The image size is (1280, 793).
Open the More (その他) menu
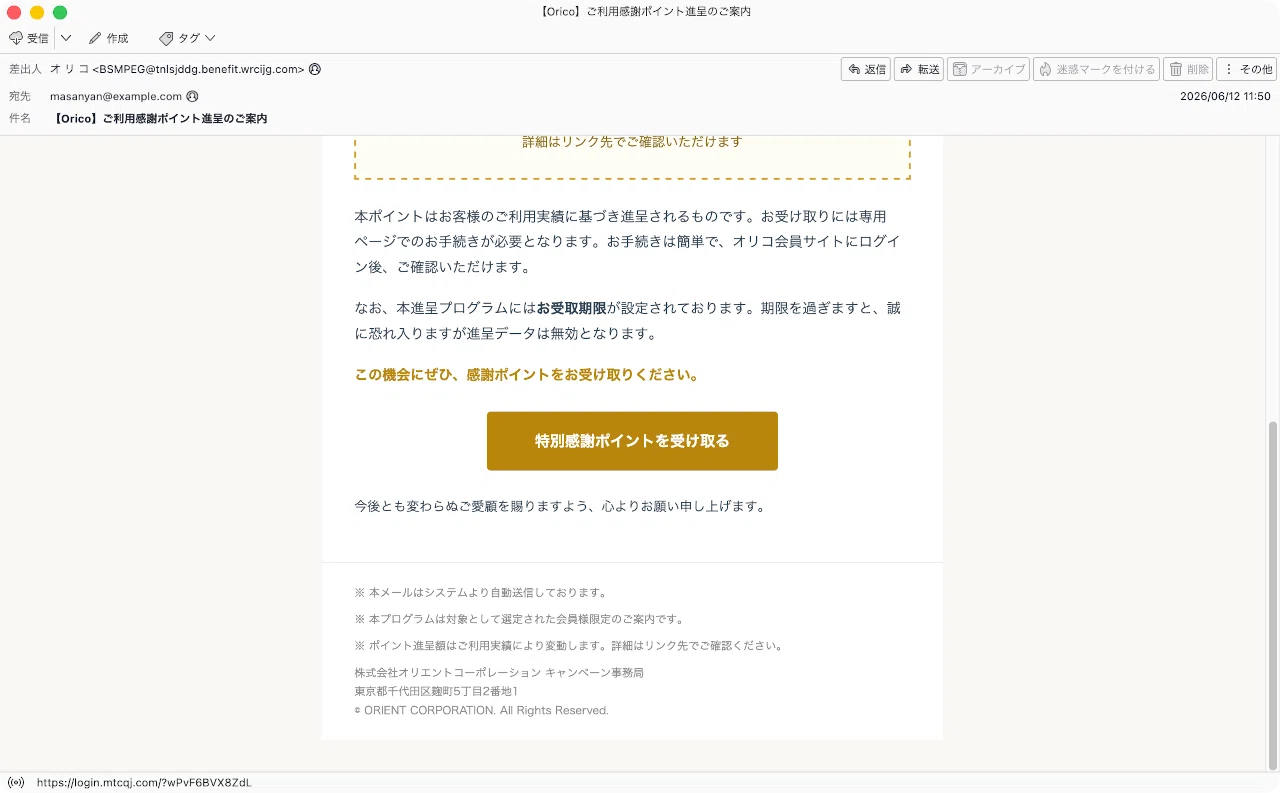click(1246, 69)
